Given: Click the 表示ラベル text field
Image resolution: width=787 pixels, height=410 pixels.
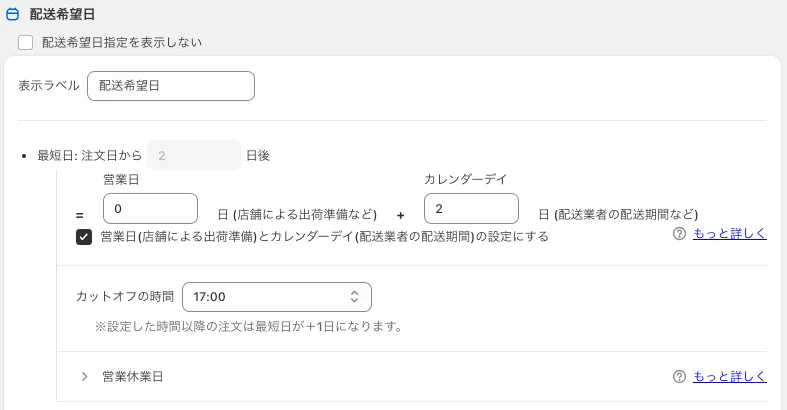Looking at the screenshot, I should coord(171,86).
